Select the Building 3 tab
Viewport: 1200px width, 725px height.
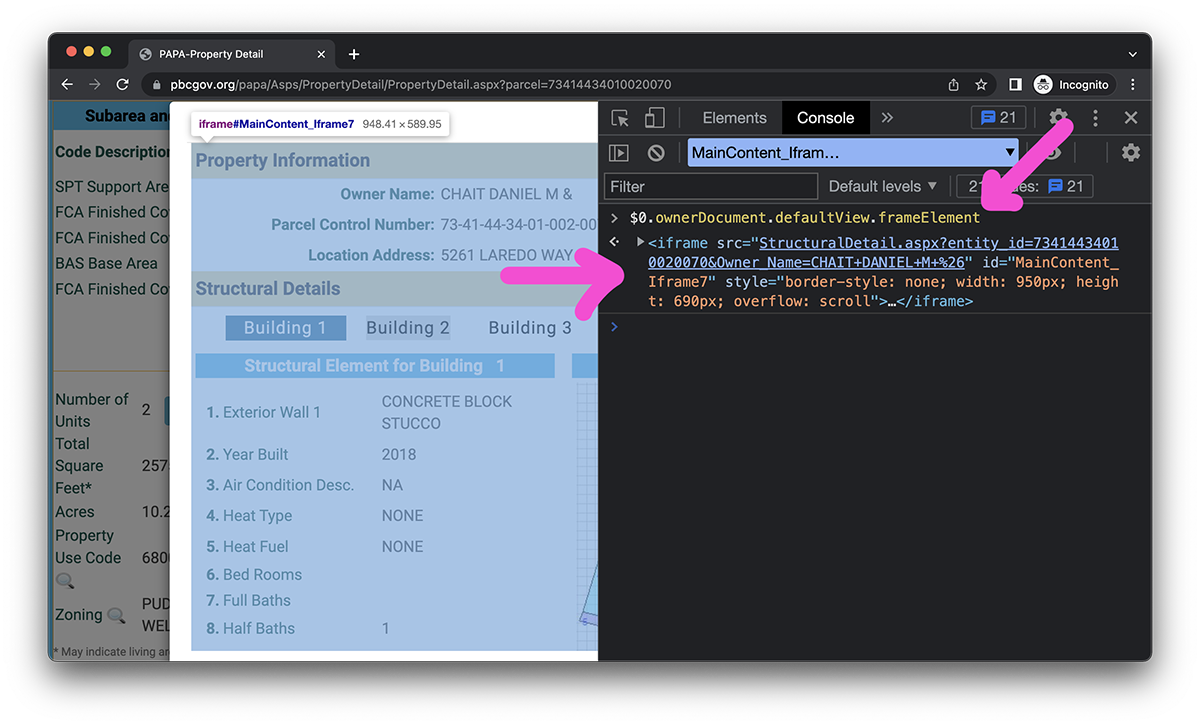(x=530, y=328)
